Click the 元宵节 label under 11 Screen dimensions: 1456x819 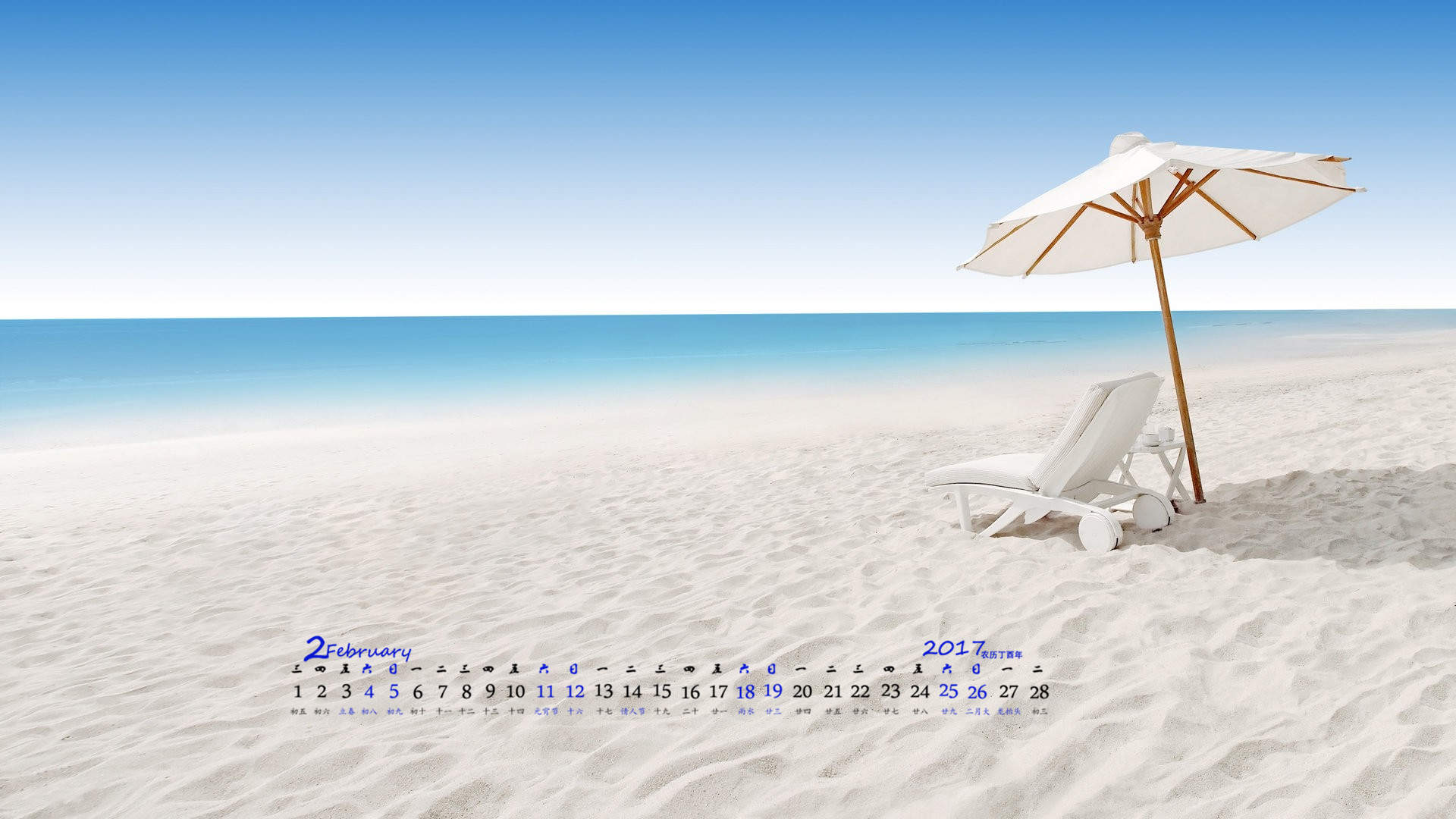[546, 711]
